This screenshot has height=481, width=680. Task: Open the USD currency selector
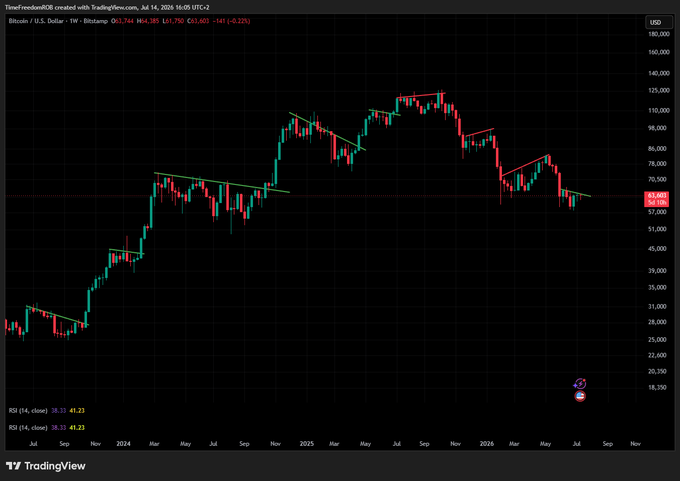[x=658, y=22]
